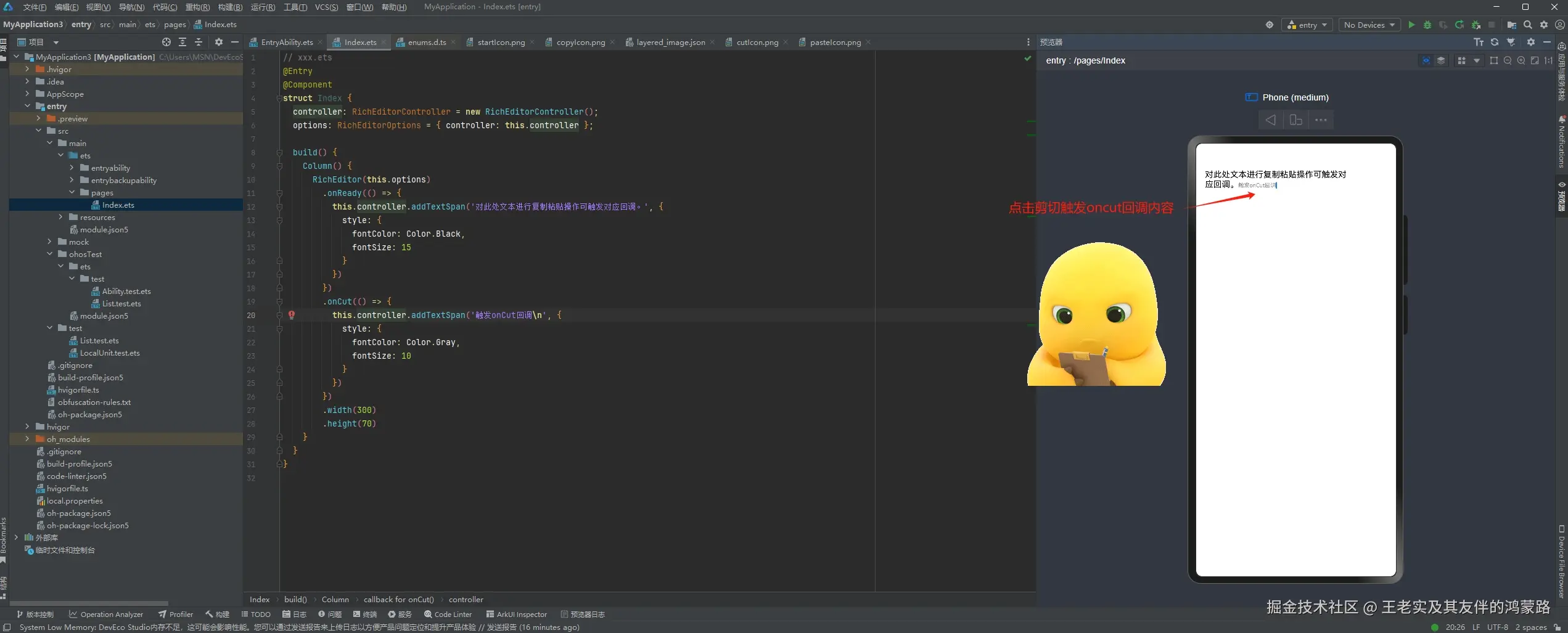Toggle the inspector eye mode in previewer
Viewport: 1568px width, 633px height.
(1426, 60)
